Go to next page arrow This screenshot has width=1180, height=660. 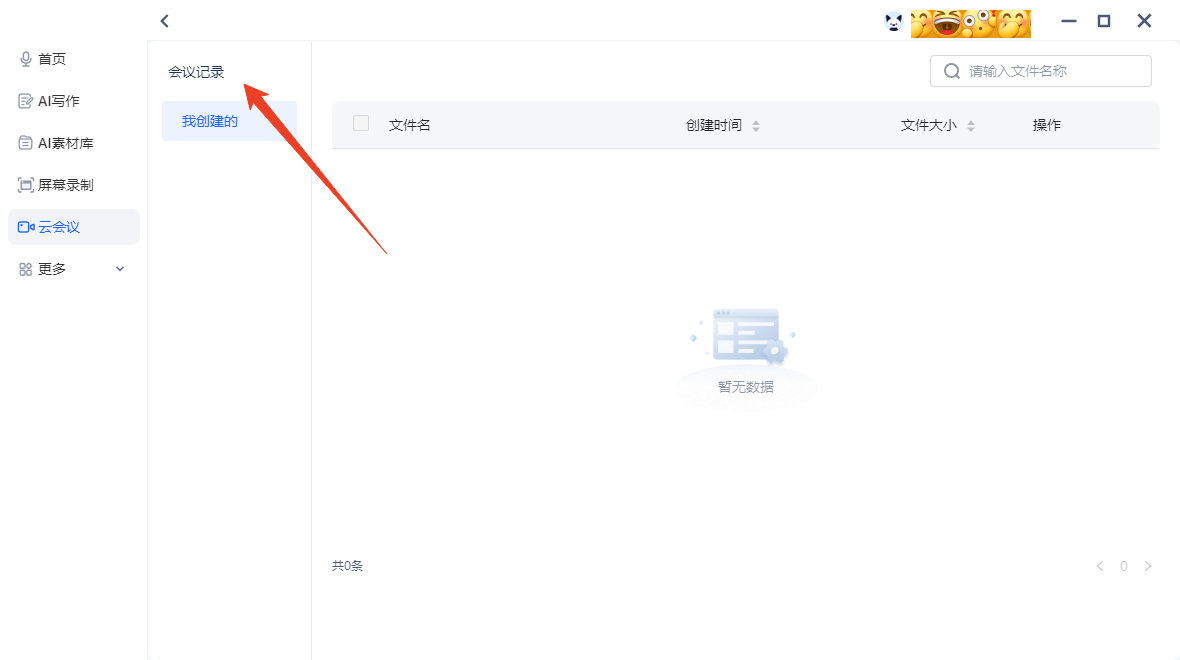point(1148,566)
